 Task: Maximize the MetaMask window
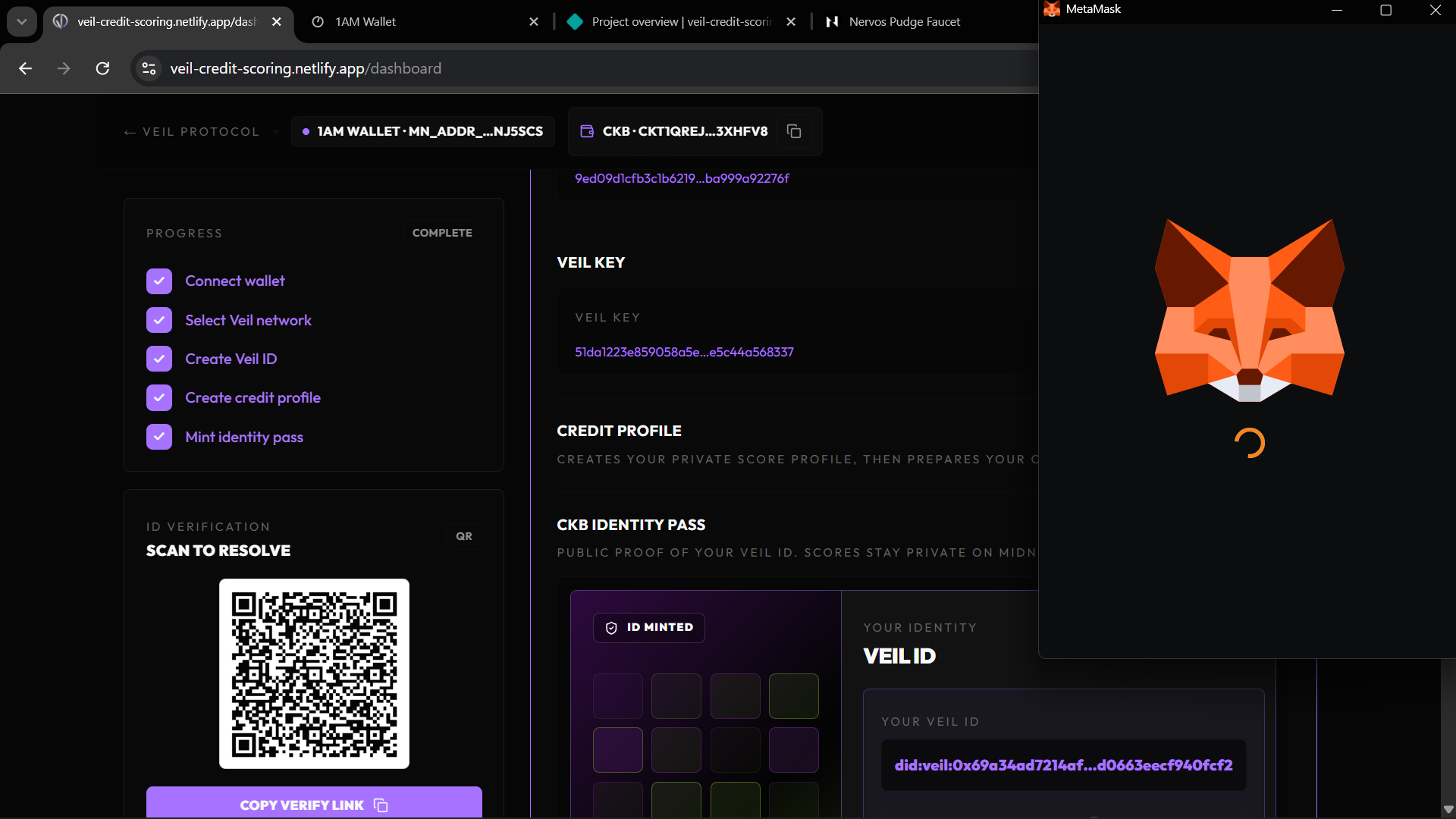tap(1385, 10)
